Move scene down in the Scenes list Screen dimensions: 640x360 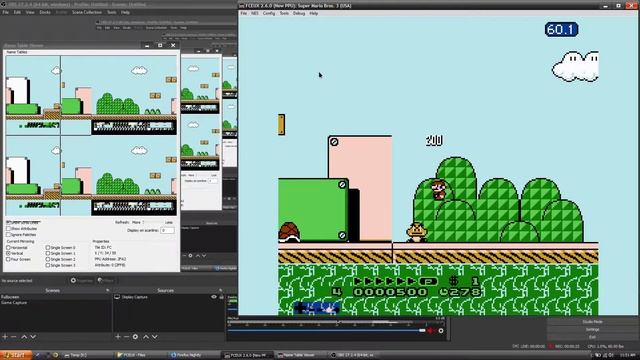[33, 337]
